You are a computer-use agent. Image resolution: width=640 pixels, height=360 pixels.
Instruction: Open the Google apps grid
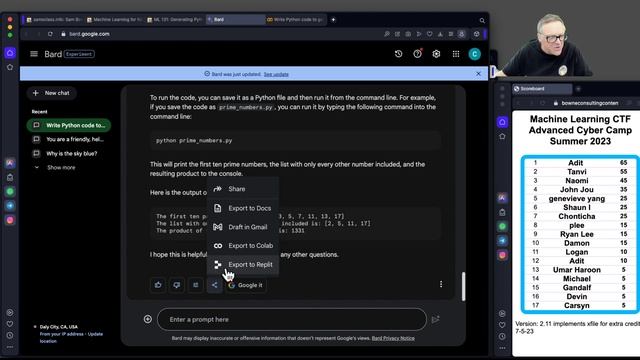(456, 54)
